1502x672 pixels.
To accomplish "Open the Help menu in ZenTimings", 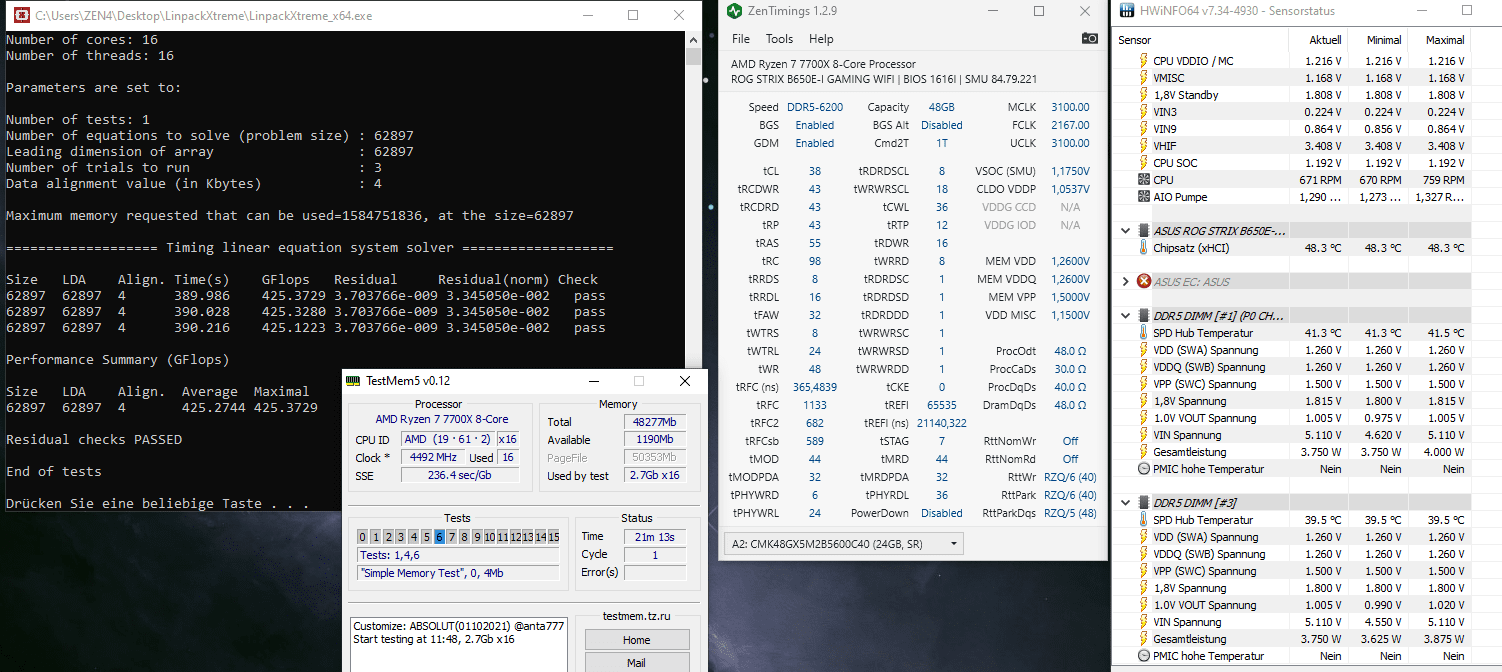I will (821, 39).
